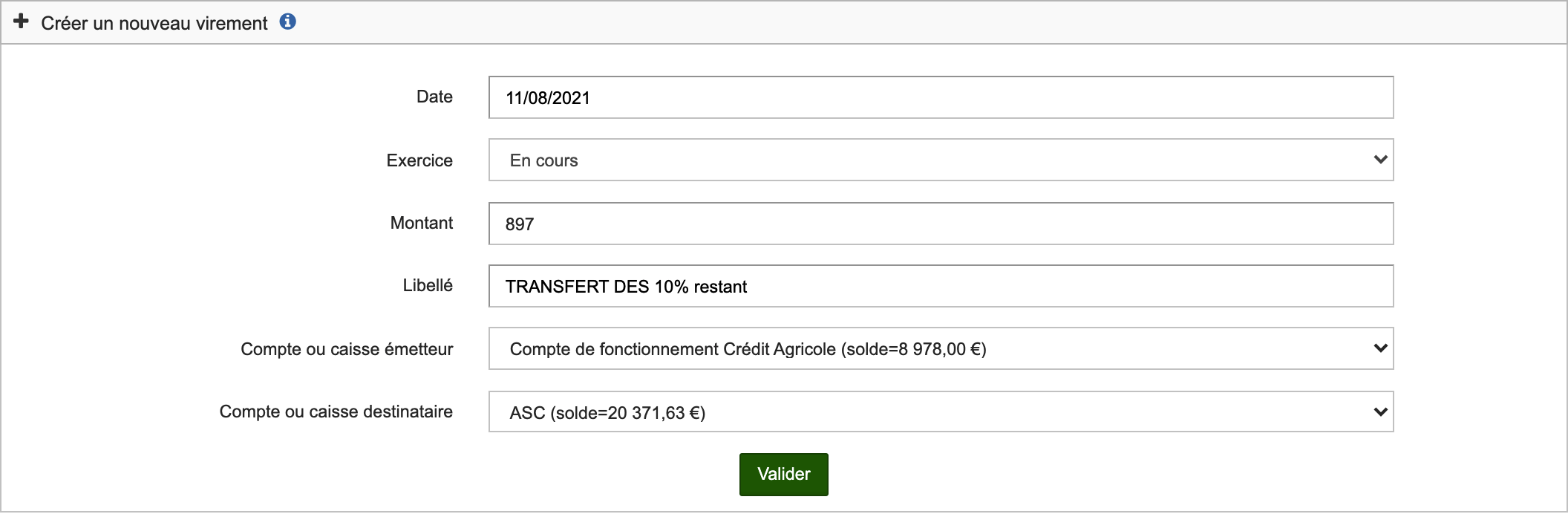Click empty area of the grey header bar
1568x514 pixels.
[x=891, y=22]
